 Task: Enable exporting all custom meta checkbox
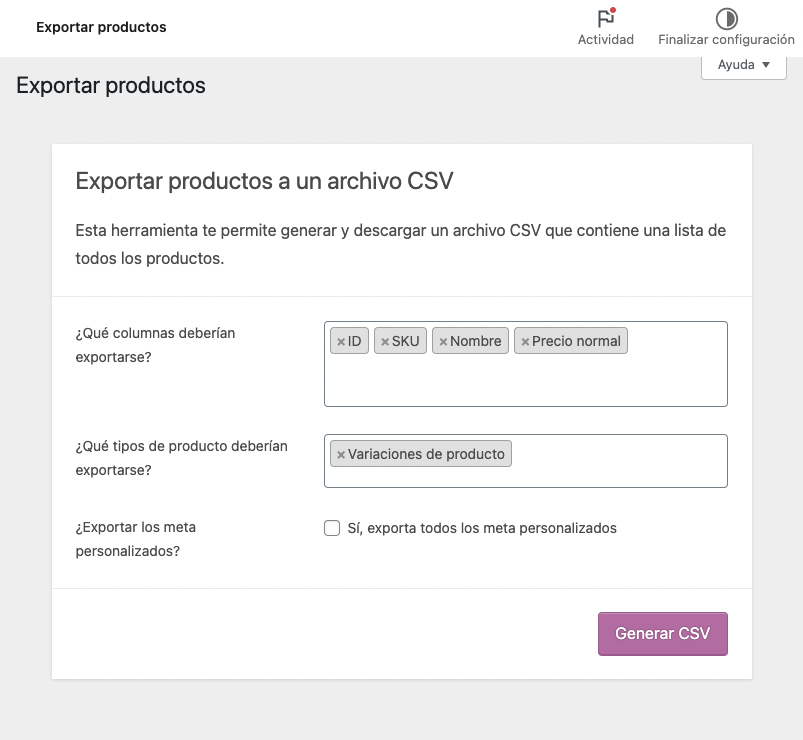click(x=332, y=528)
